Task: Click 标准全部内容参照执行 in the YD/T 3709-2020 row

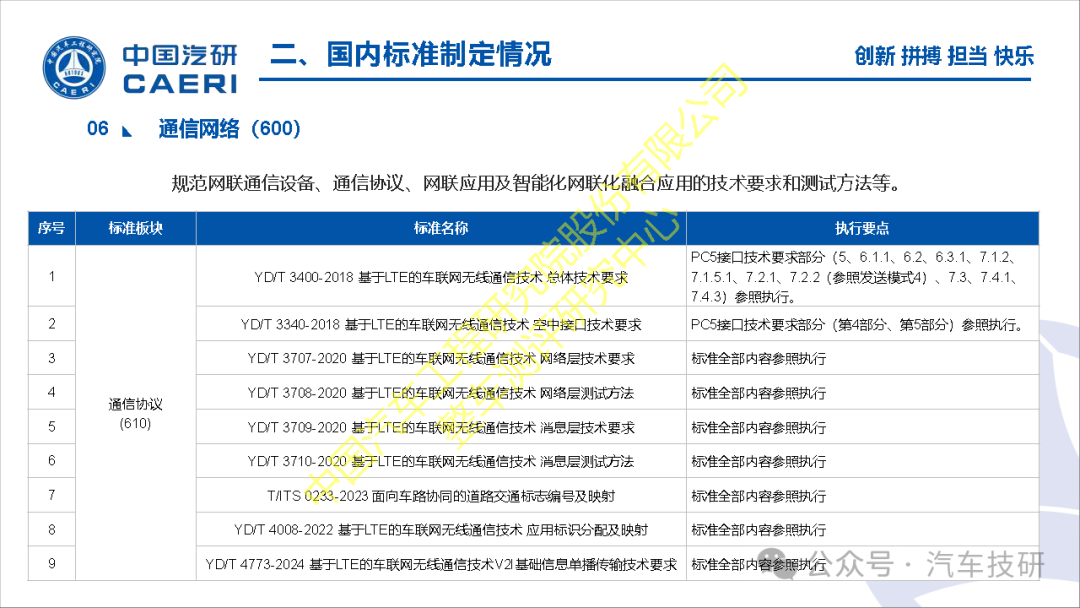Action: coord(758,428)
